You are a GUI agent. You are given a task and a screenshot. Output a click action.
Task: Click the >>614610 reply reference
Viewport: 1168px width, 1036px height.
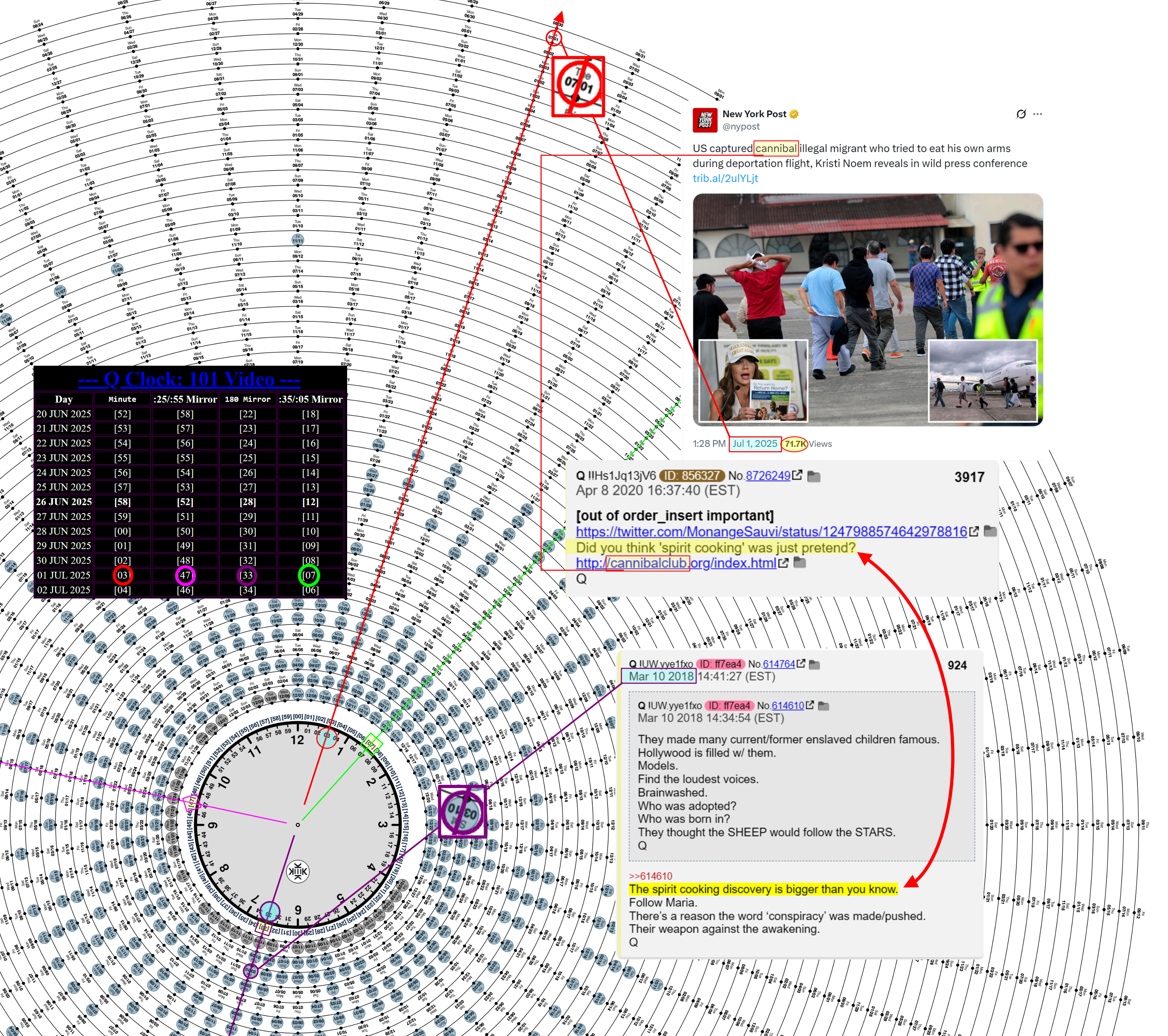pyautogui.click(x=650, y=876)
